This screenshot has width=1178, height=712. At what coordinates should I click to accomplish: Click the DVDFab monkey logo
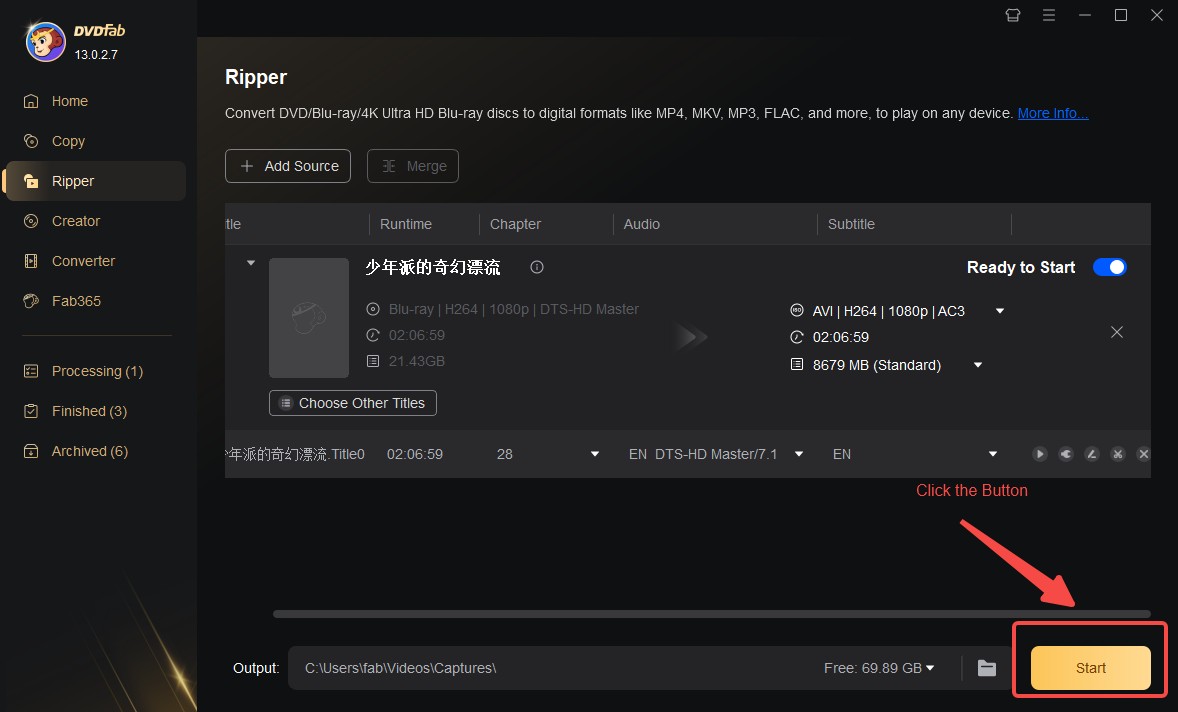tap(45, 42)
